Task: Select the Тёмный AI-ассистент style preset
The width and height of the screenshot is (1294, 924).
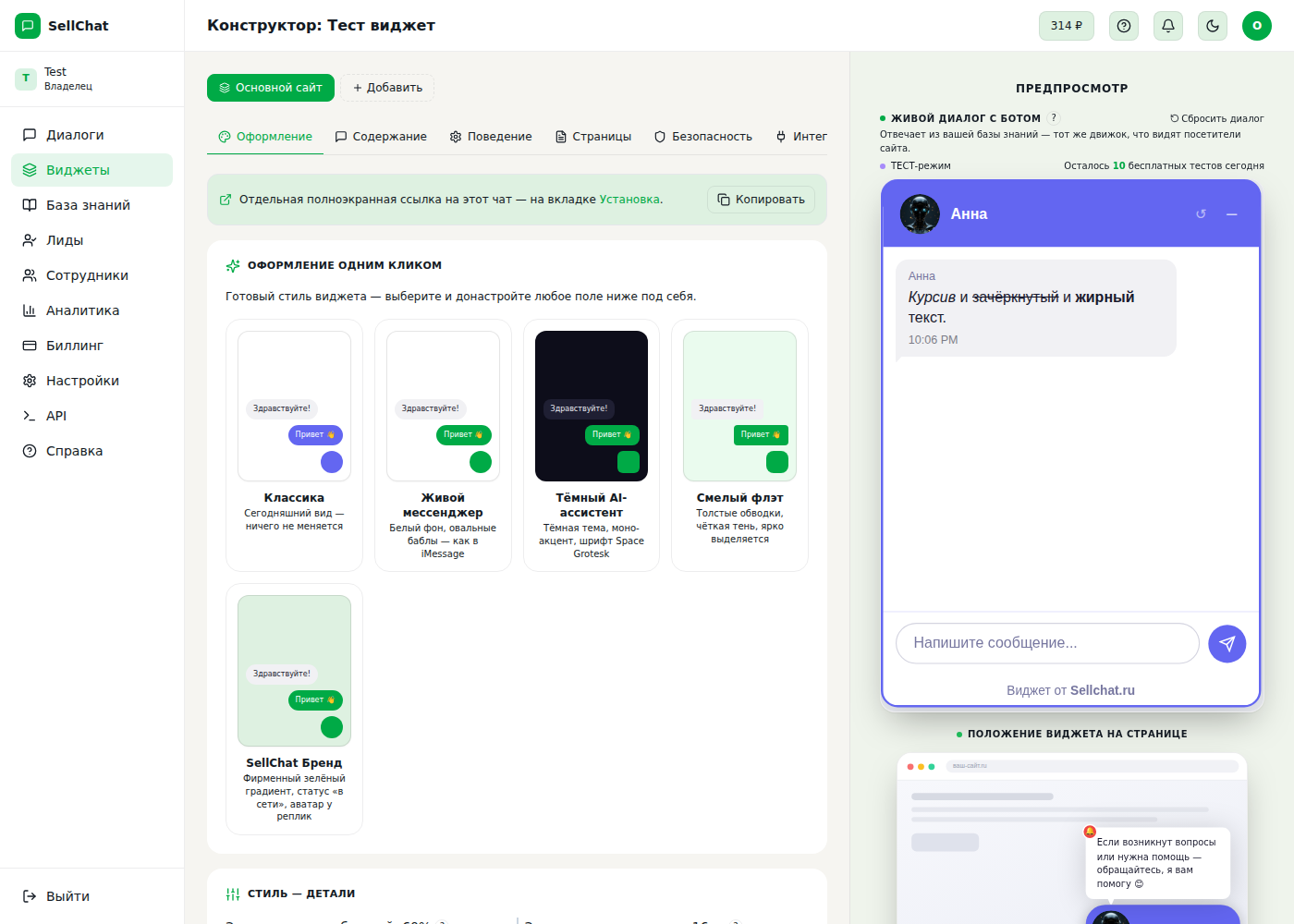Action: tap(592, 445)
